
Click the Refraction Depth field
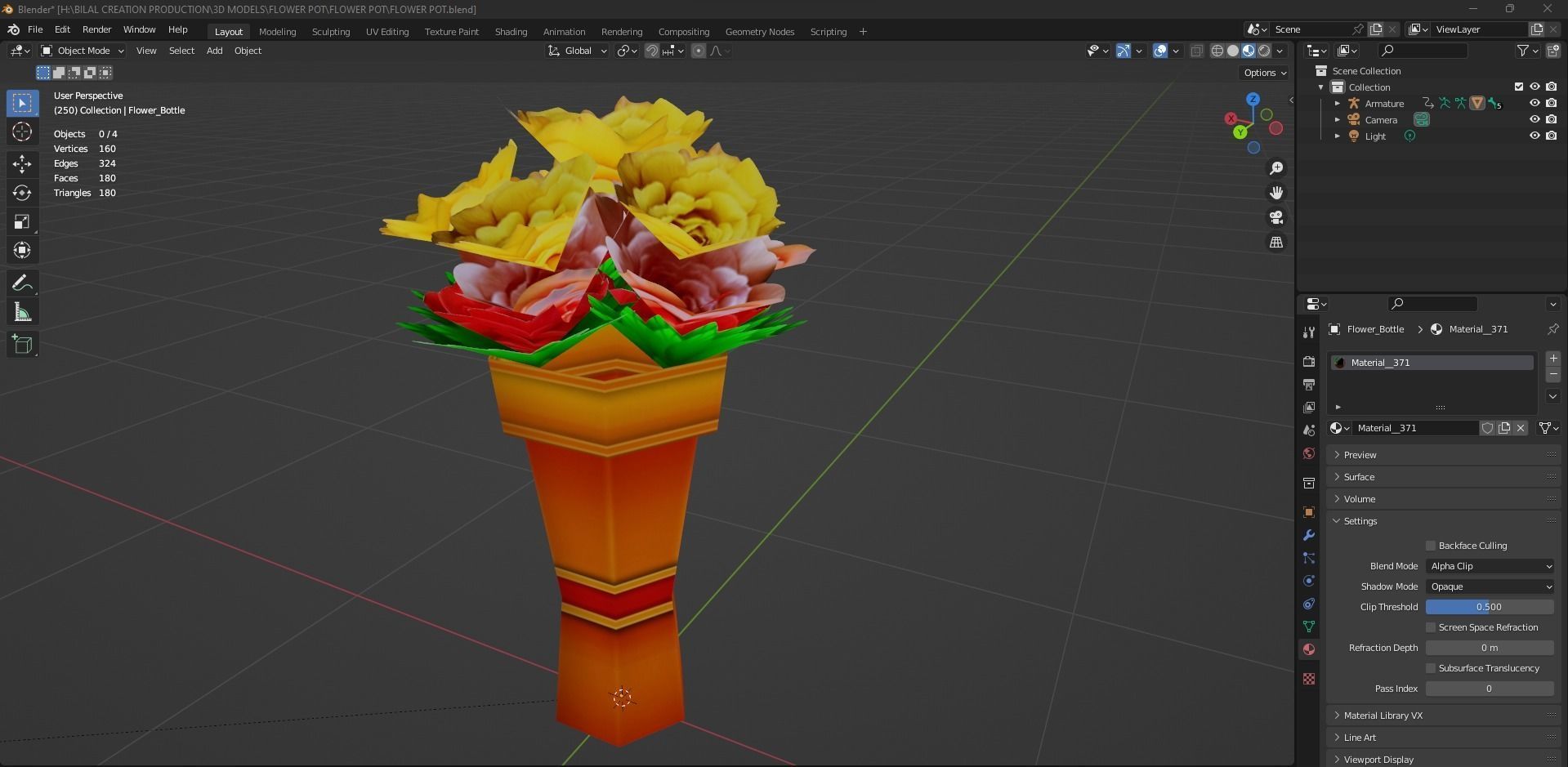(1490, 648)
